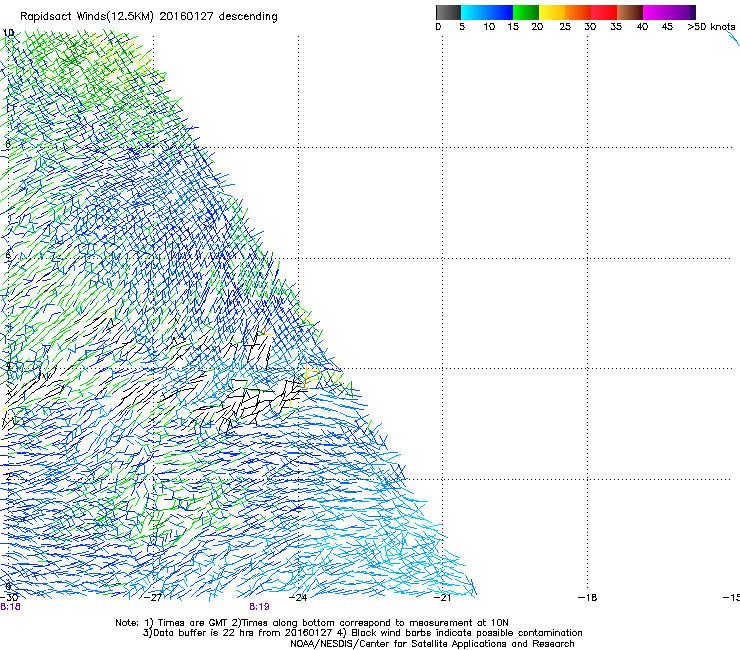Click the legend scale label '5'
This screenshot has width=740, height=650.
click(462, 27)
